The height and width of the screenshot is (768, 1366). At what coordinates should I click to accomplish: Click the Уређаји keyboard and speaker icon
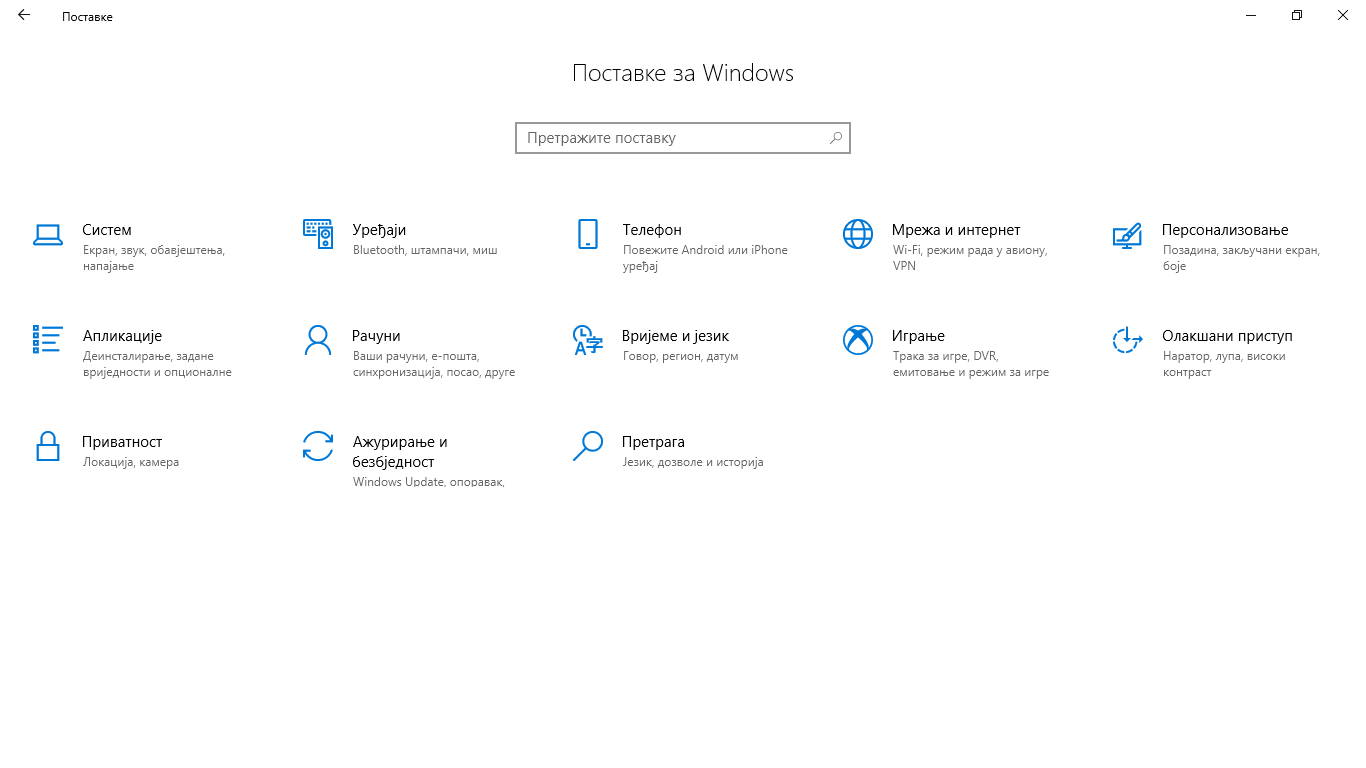coord(318,234)
